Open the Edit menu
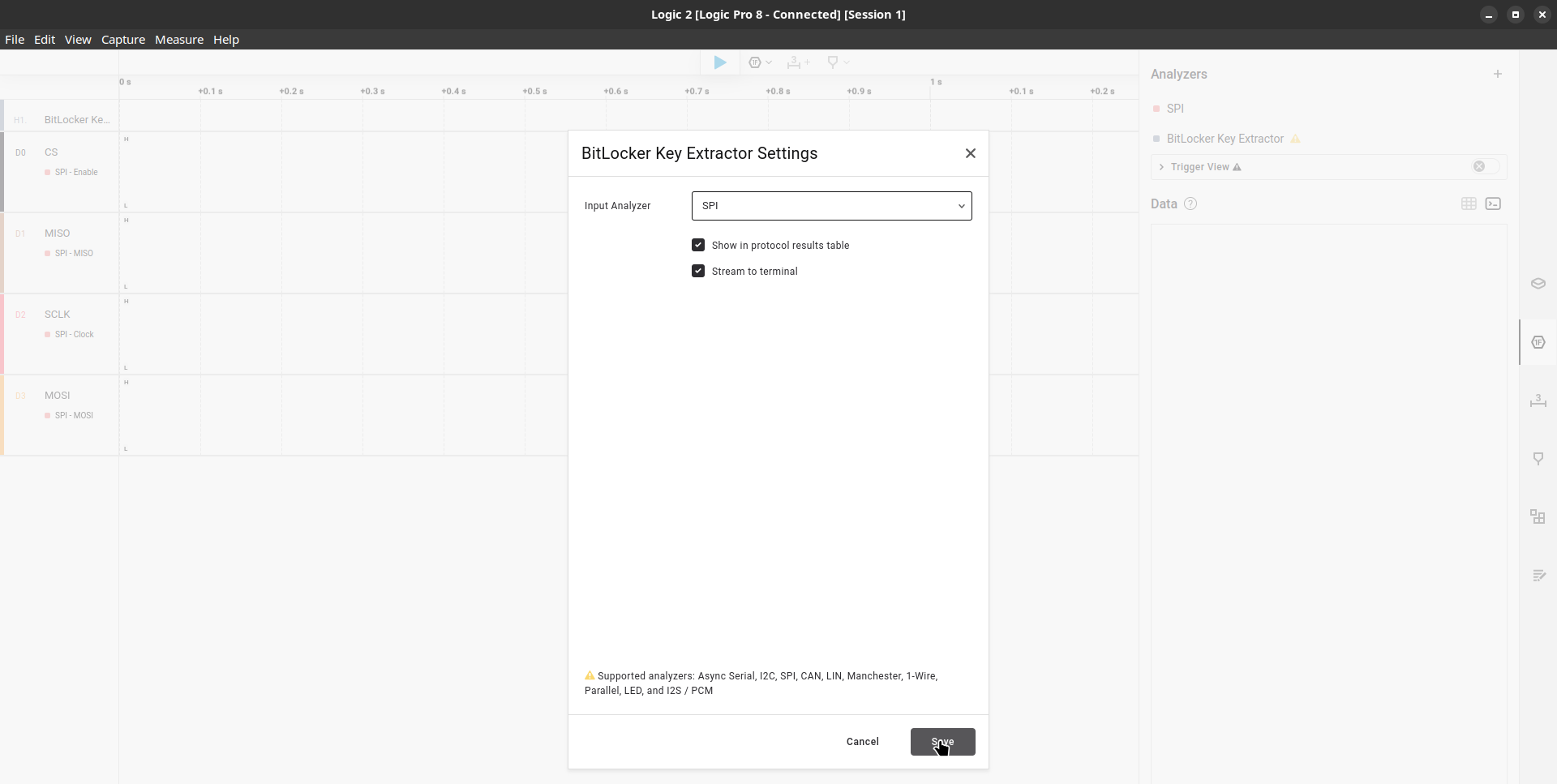Viewport: 1557px width, 784px height. click(x=45, y=40)
